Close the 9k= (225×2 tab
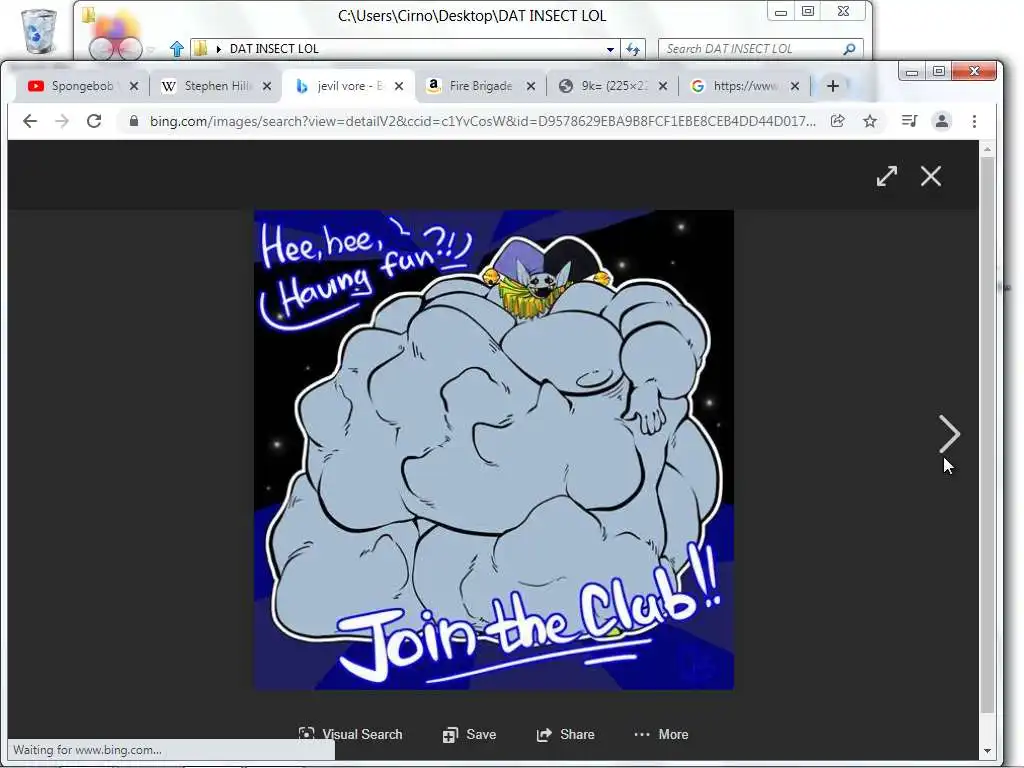Viewport: 1024px width, 768px height. point(663,86)
